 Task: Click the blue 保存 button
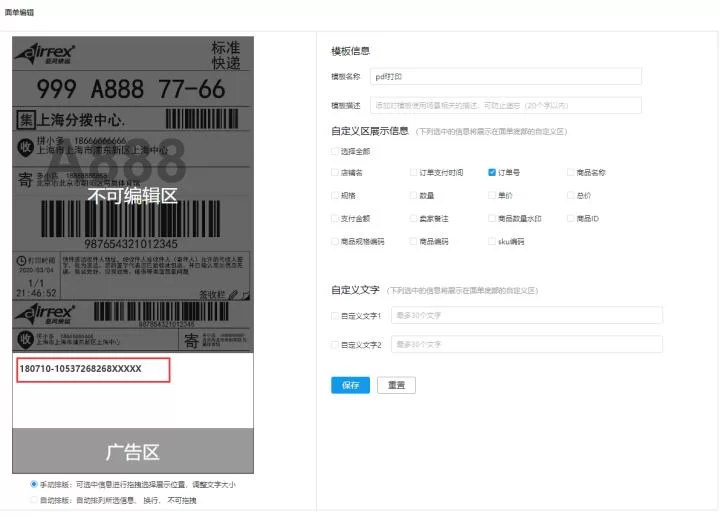click(350, 385)
